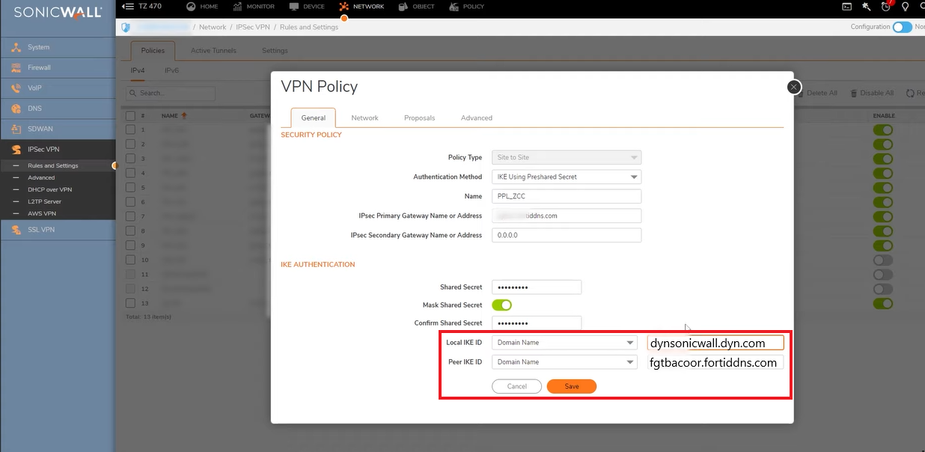
Task: Tick the checkbox for row 1
Action: click(x=130, y=130)
